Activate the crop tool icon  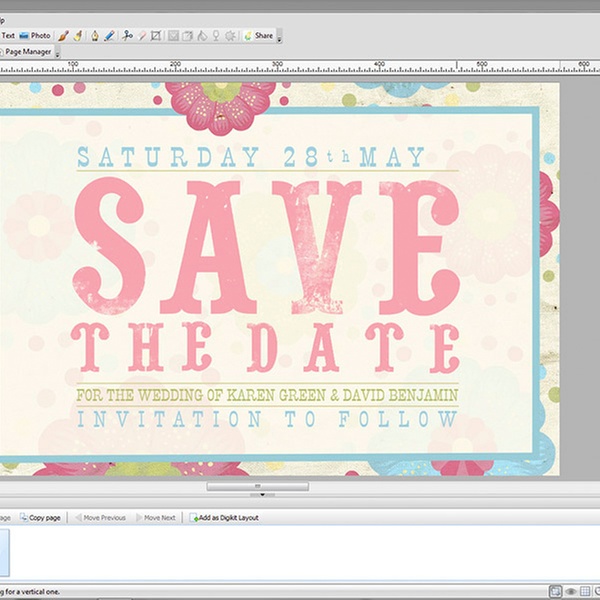point(157,35)
